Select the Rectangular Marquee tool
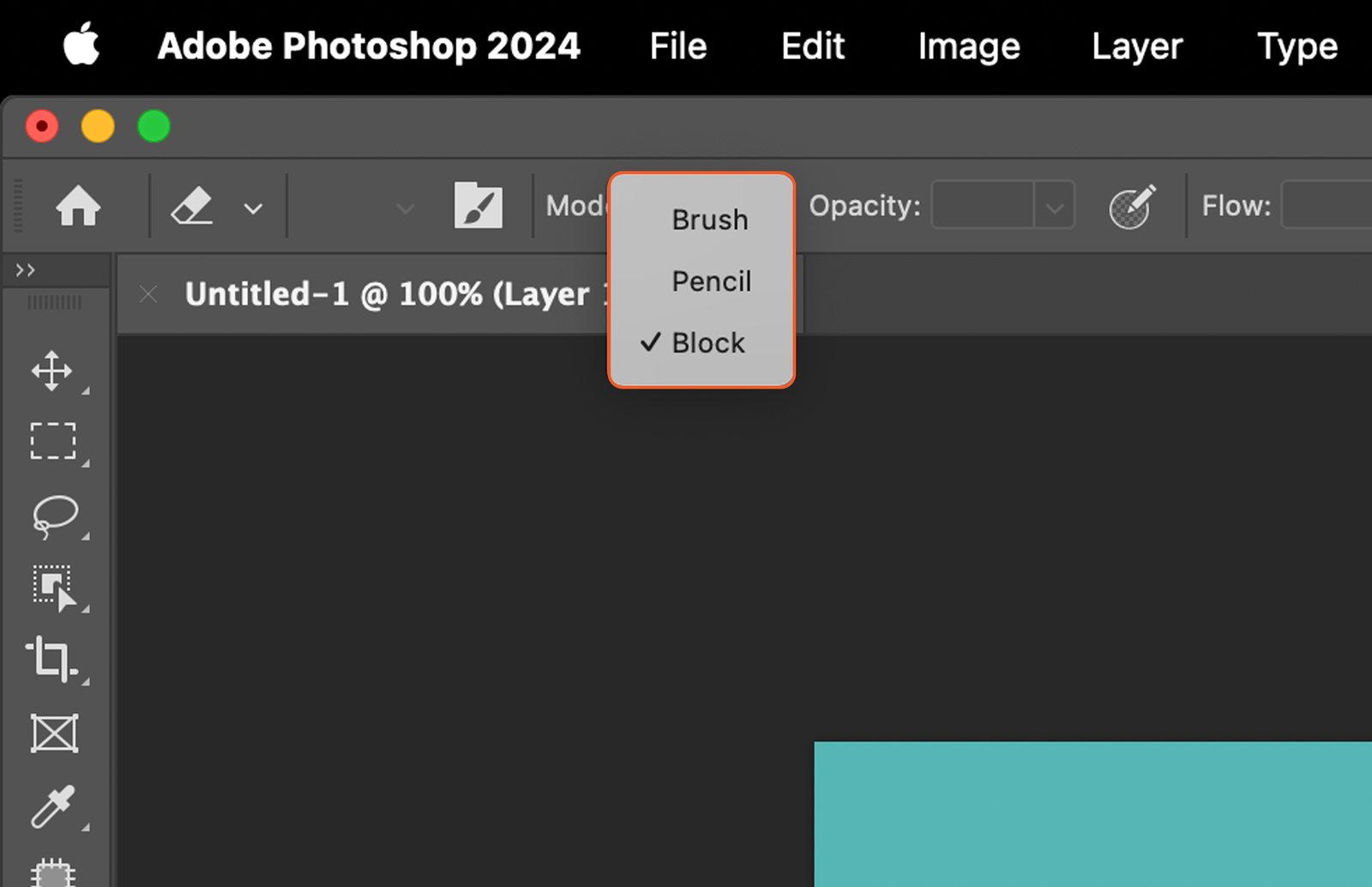This screenshot has height=887, width=1372. (x=53, y=441)
